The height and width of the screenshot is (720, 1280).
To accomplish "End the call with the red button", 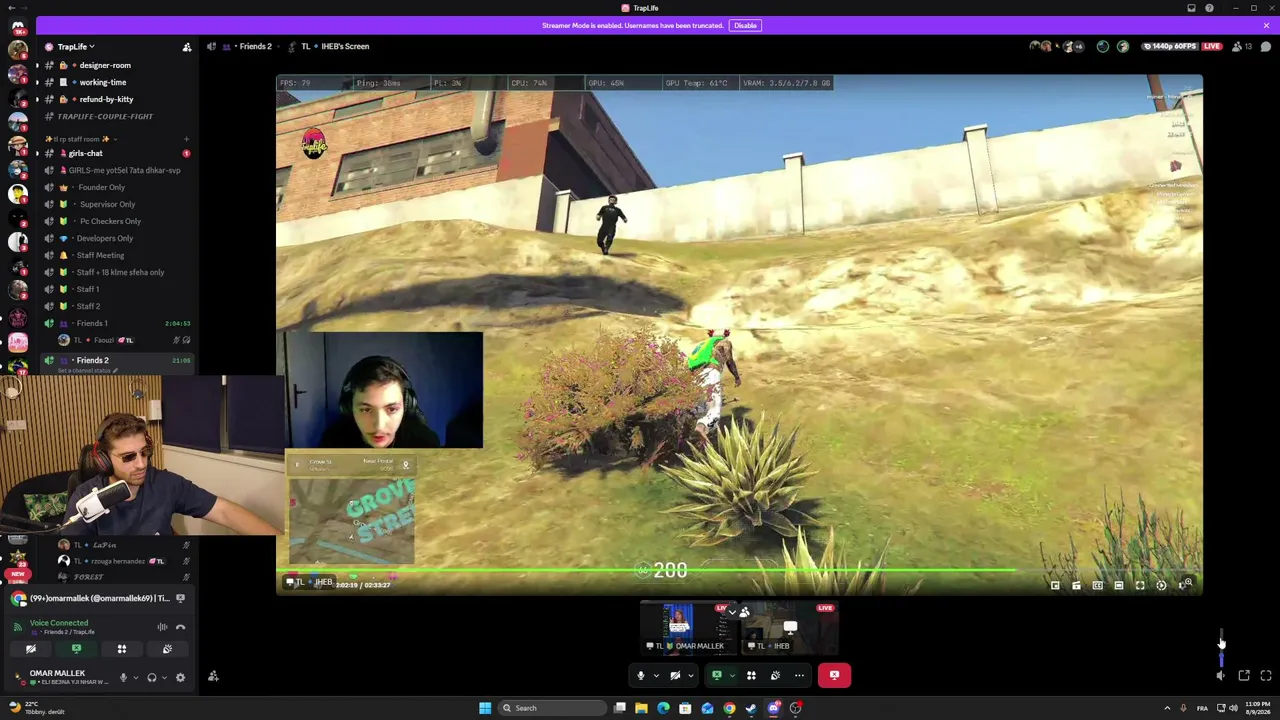I will pyautogui.click(x=834, y=675).
